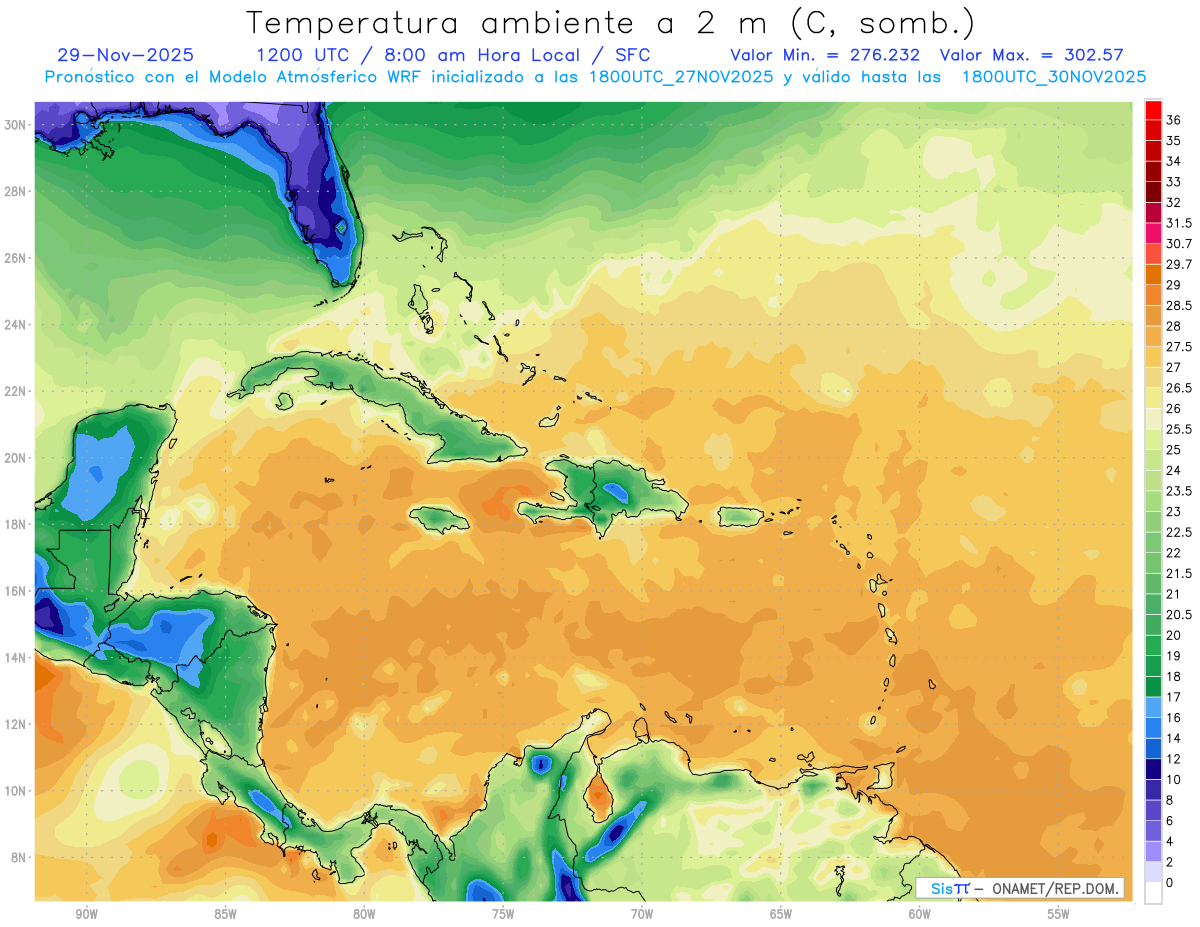
Task: Click legend label "19"
Action: [1174, 655]
